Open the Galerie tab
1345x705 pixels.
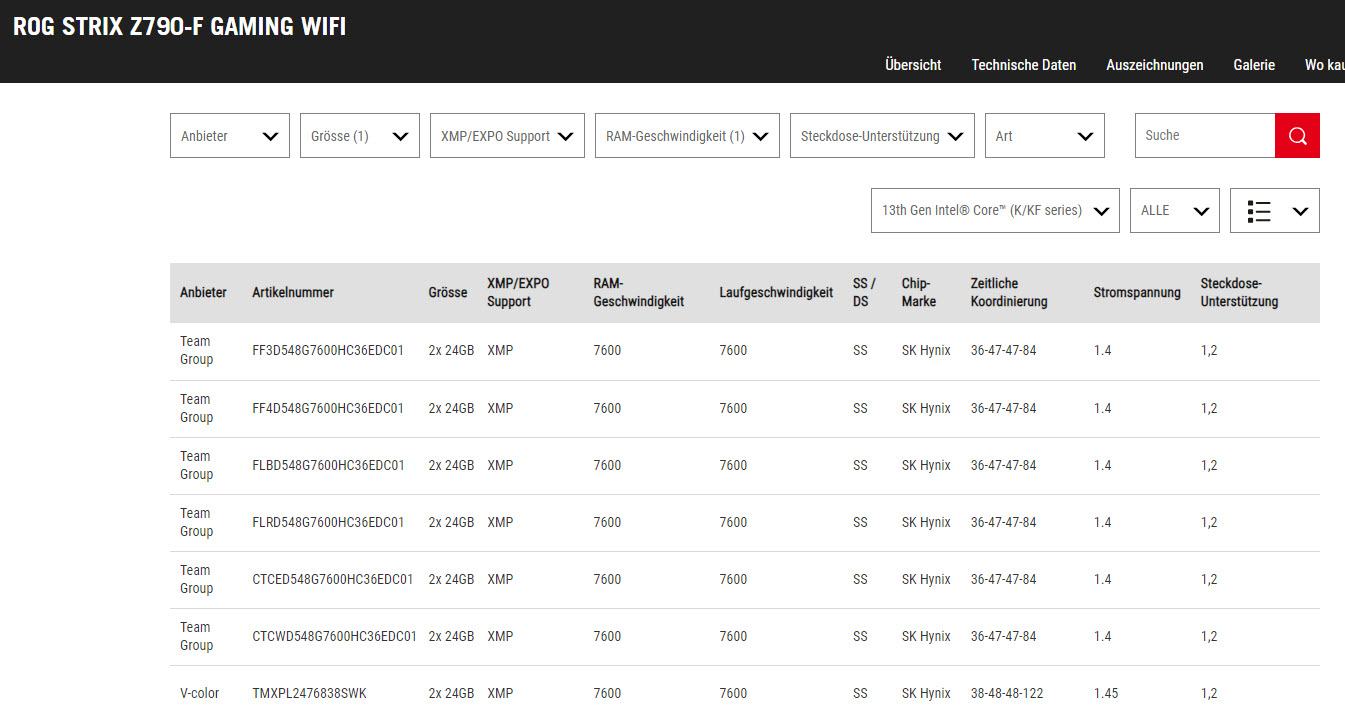(1254, 65)
